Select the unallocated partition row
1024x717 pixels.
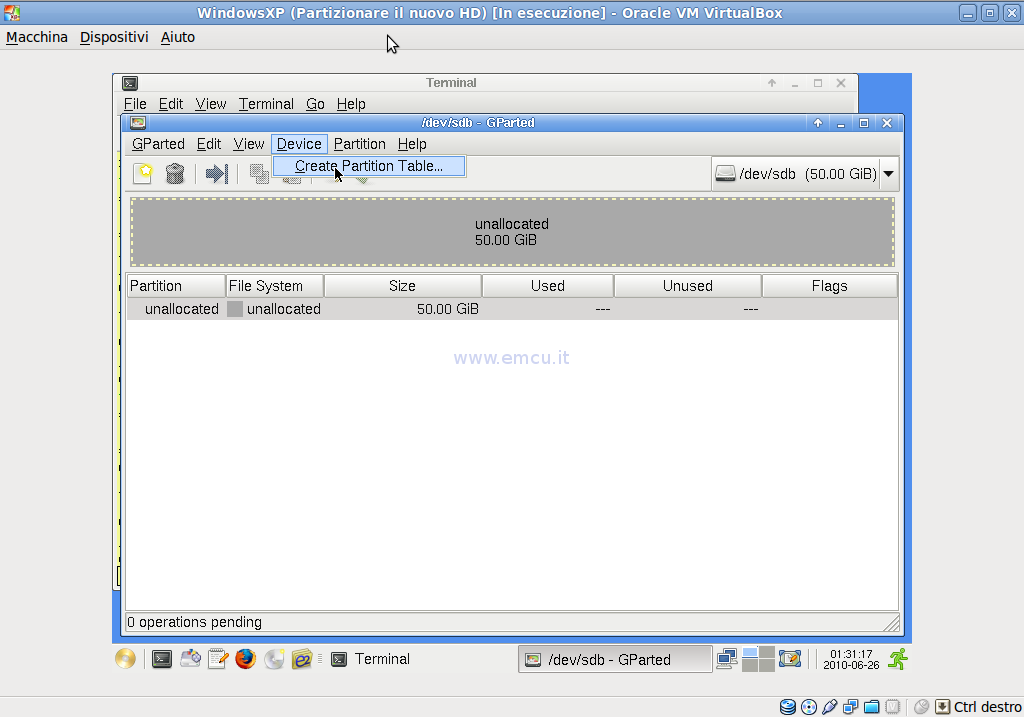tap(512, 309)
